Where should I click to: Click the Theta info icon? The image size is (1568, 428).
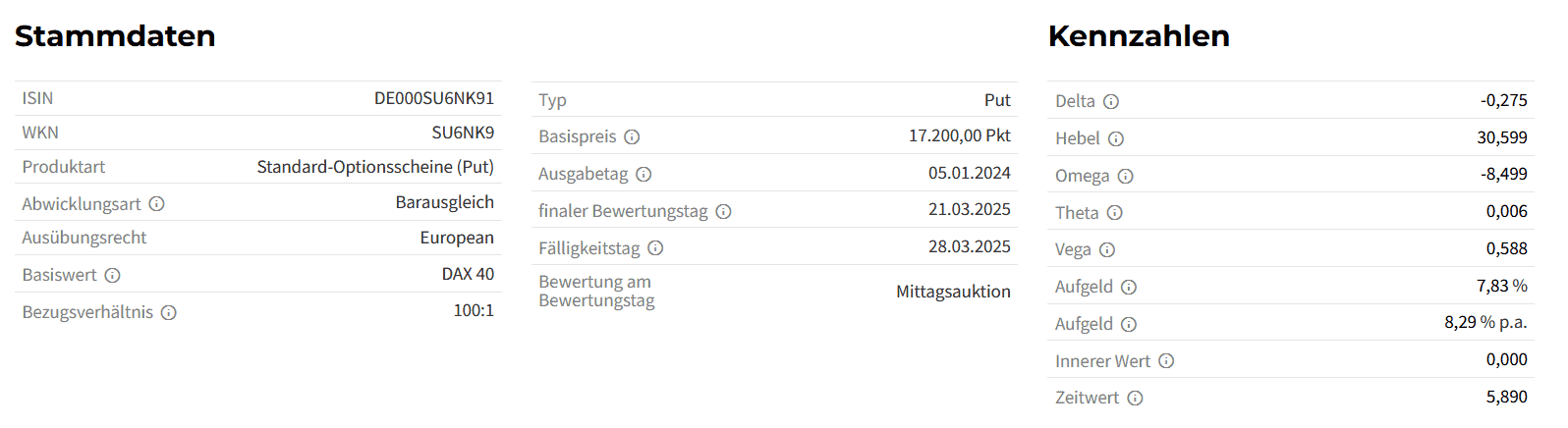tap(1115, 213)
